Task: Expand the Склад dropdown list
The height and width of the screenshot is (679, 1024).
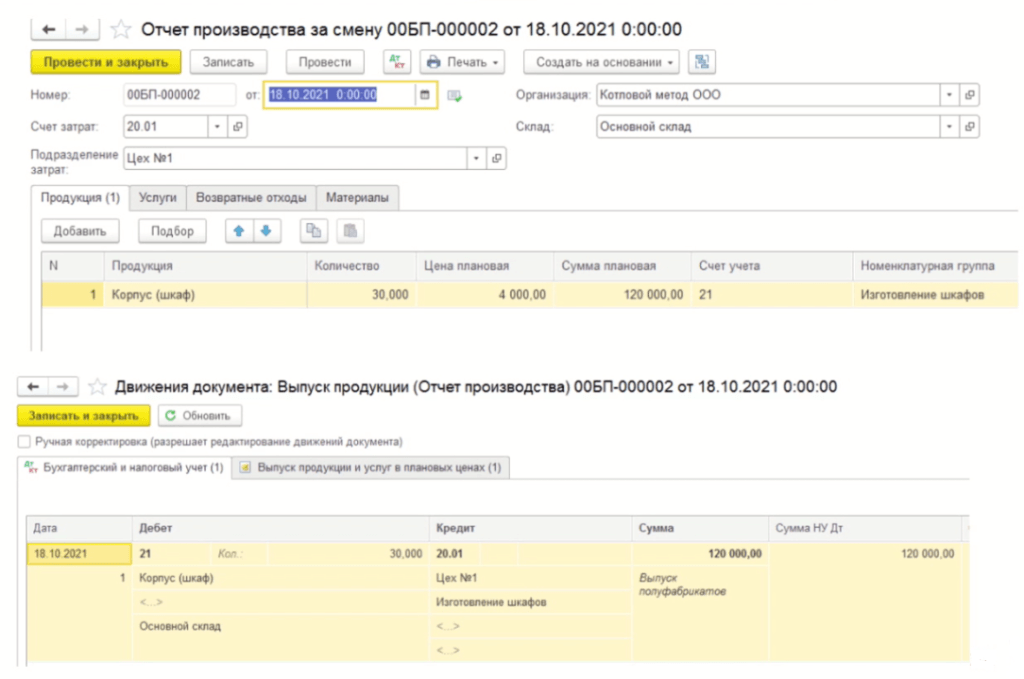Action: pyautogui.click(x=949, y=127)
